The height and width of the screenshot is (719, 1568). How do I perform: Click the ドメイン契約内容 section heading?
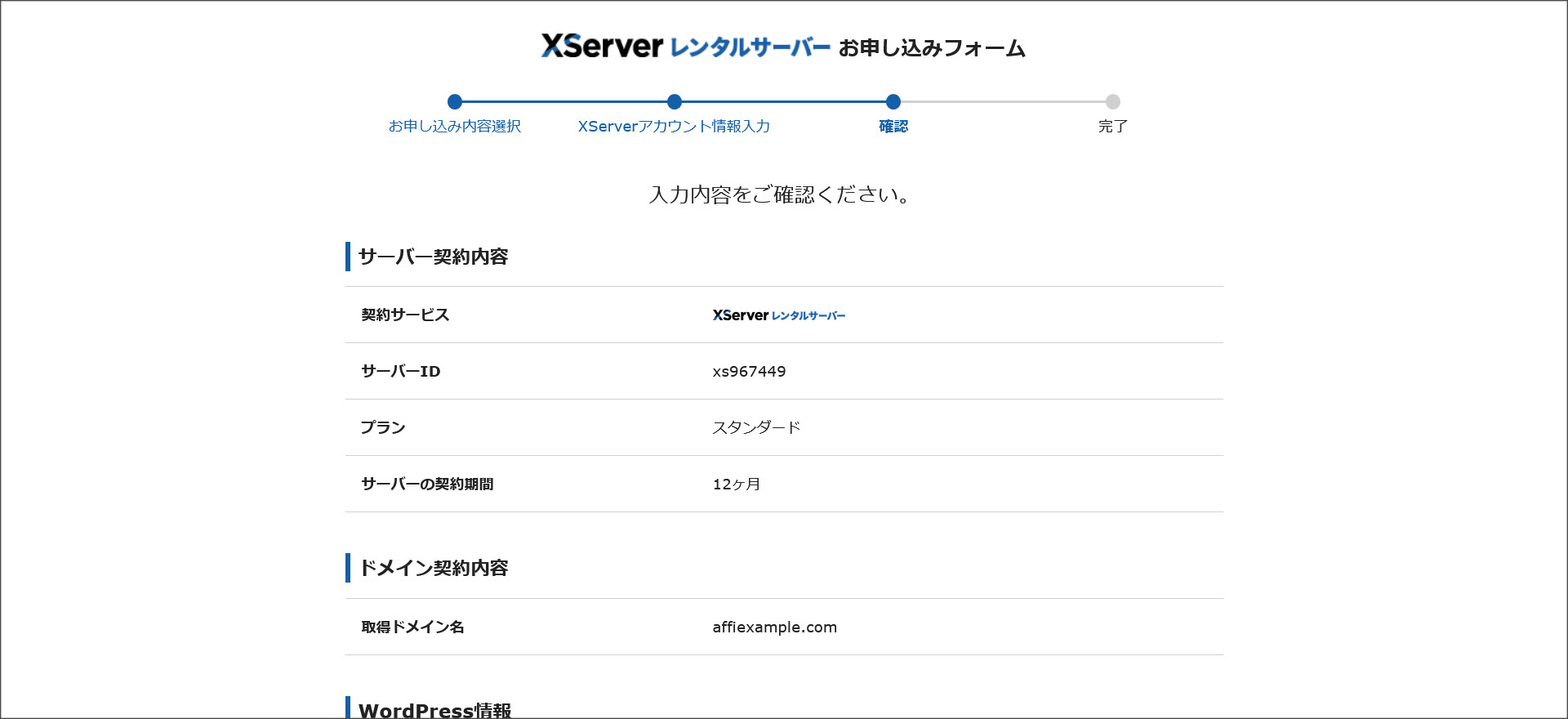(x=434, y=568)
